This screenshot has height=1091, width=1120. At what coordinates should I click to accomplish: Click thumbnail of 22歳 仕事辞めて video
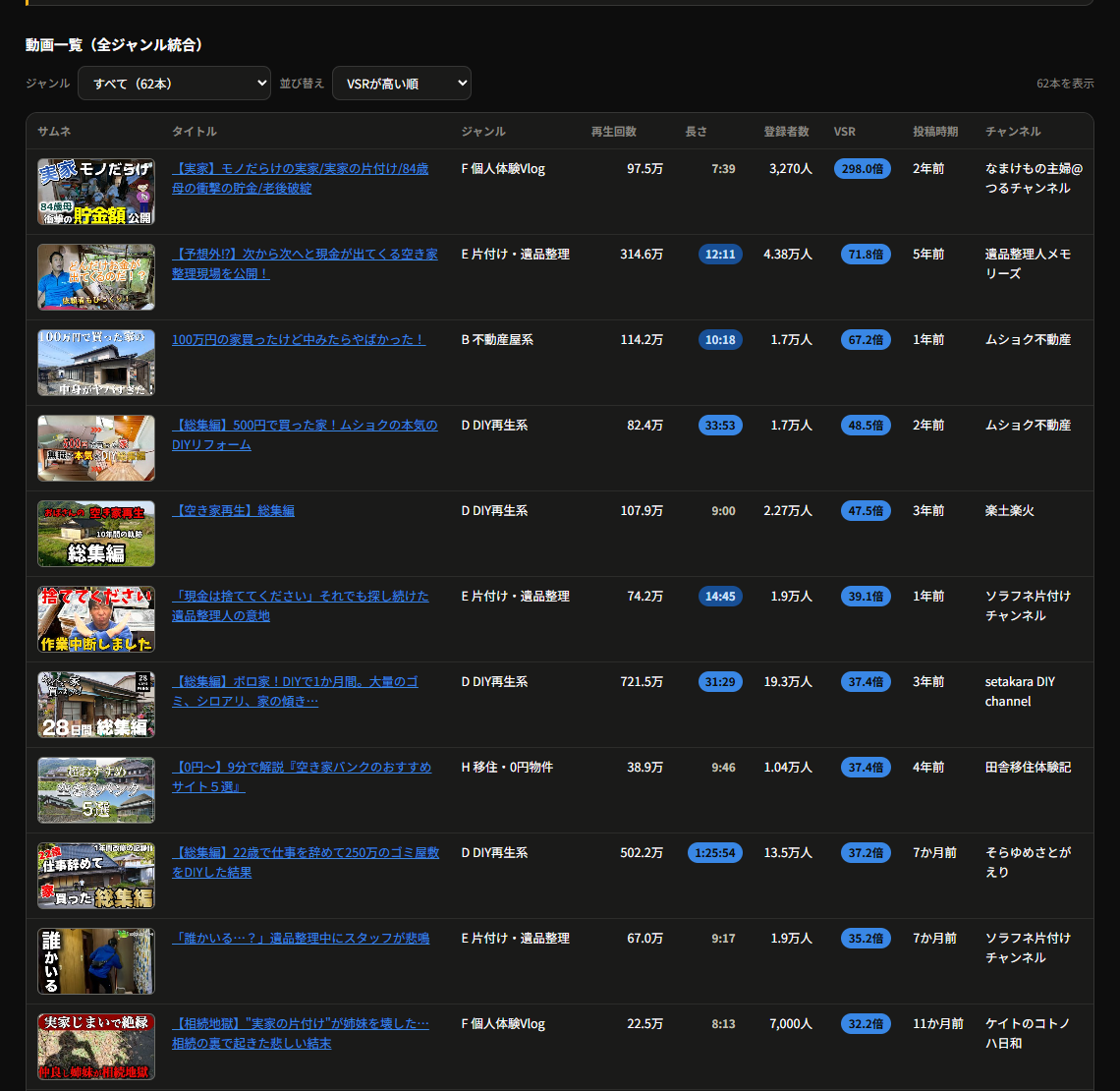pos(96,876)
